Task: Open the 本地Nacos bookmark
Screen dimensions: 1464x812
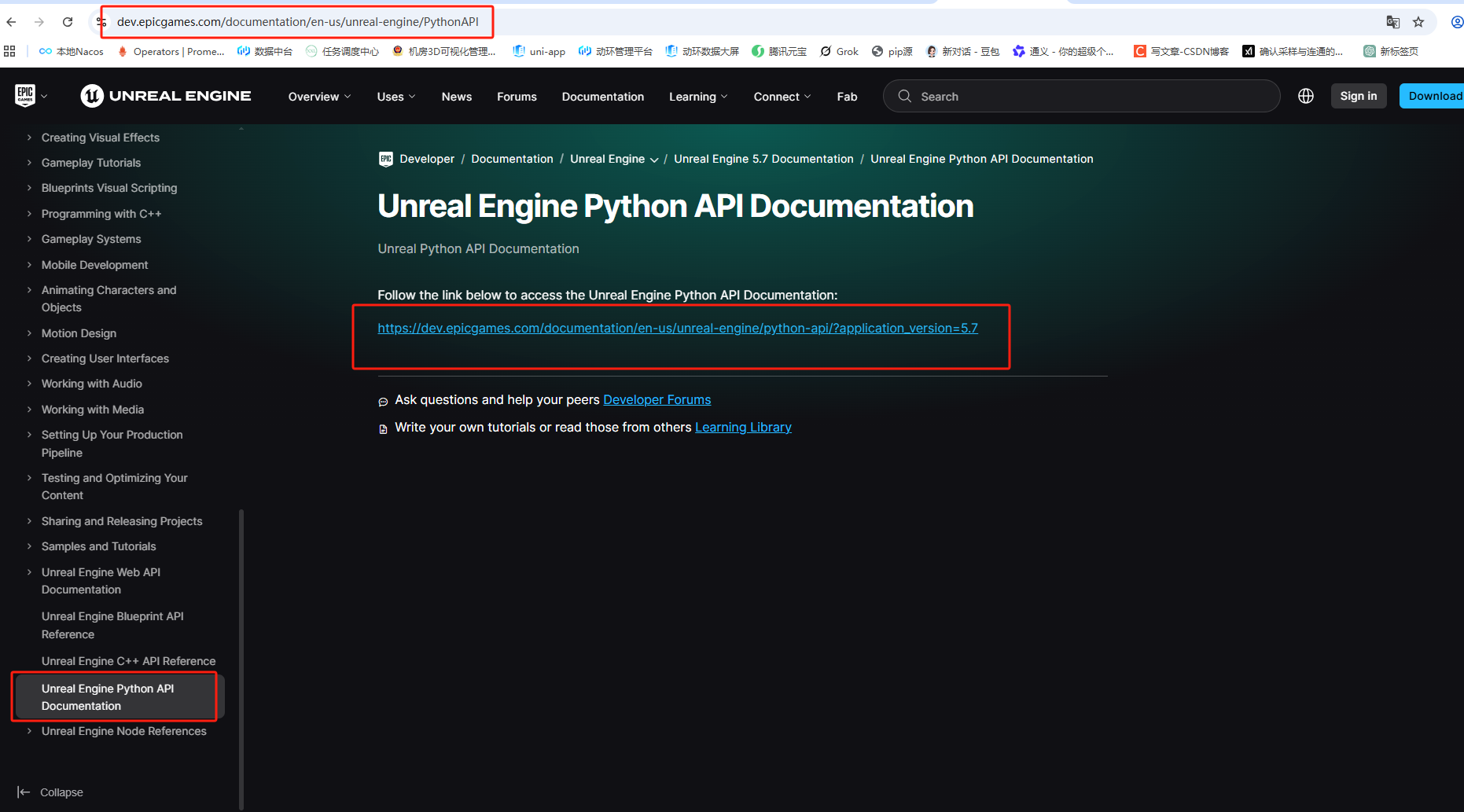Action: tap(72, 51)
